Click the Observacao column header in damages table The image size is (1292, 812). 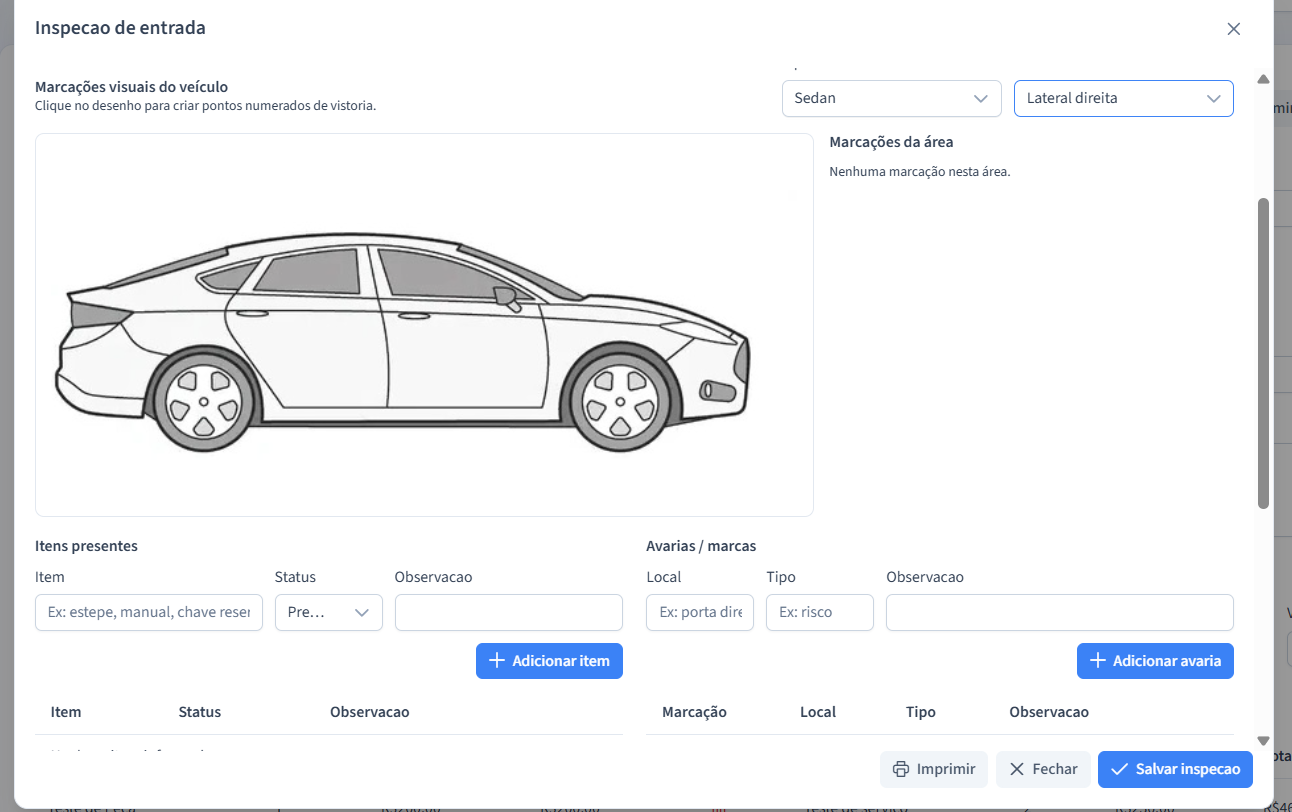point(1049,712)
